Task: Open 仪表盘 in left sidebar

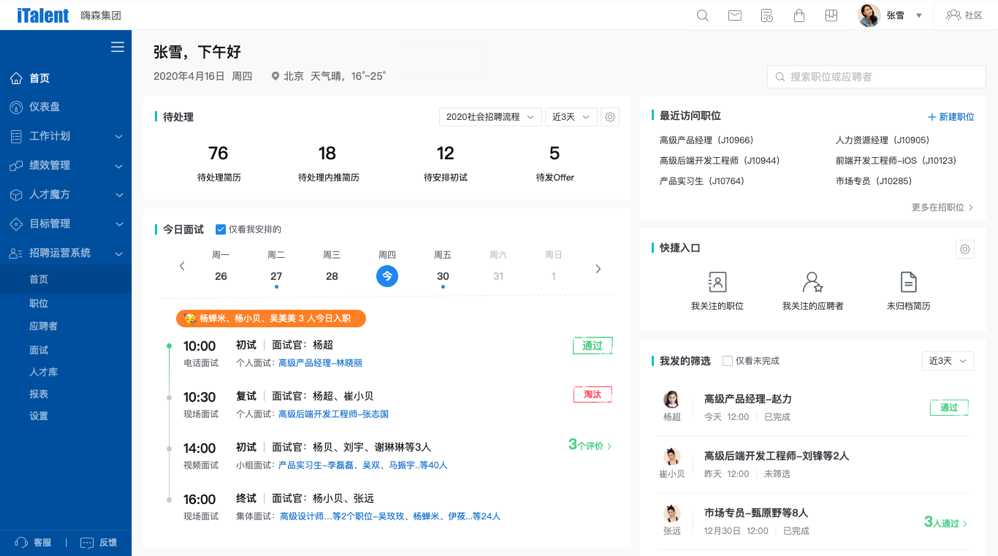Action: (44, 107)
